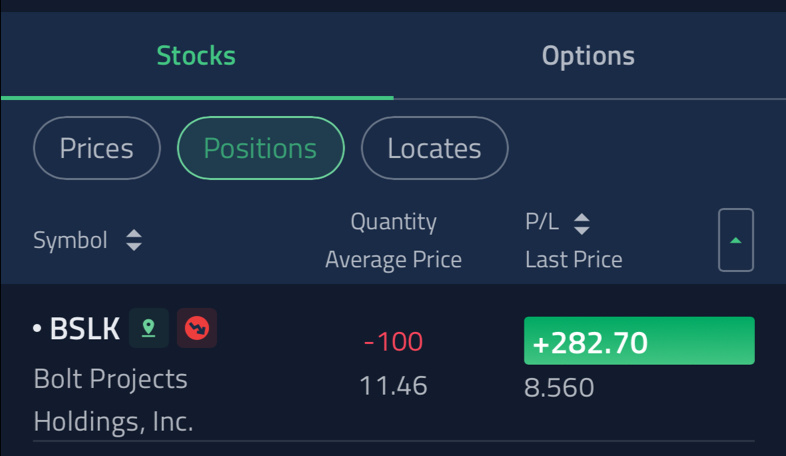Sort positions by Symbol arrows
The image size is (786, 456).
click(x=134, y=240)
